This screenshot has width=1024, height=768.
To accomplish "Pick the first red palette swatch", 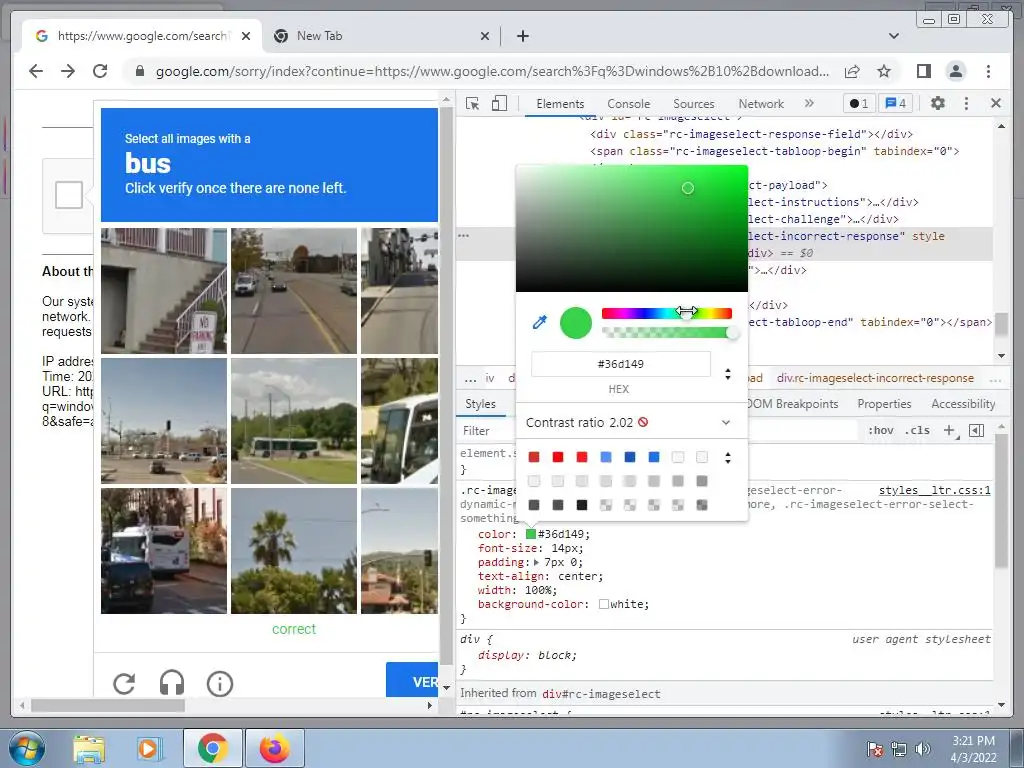I will (534, 457).
